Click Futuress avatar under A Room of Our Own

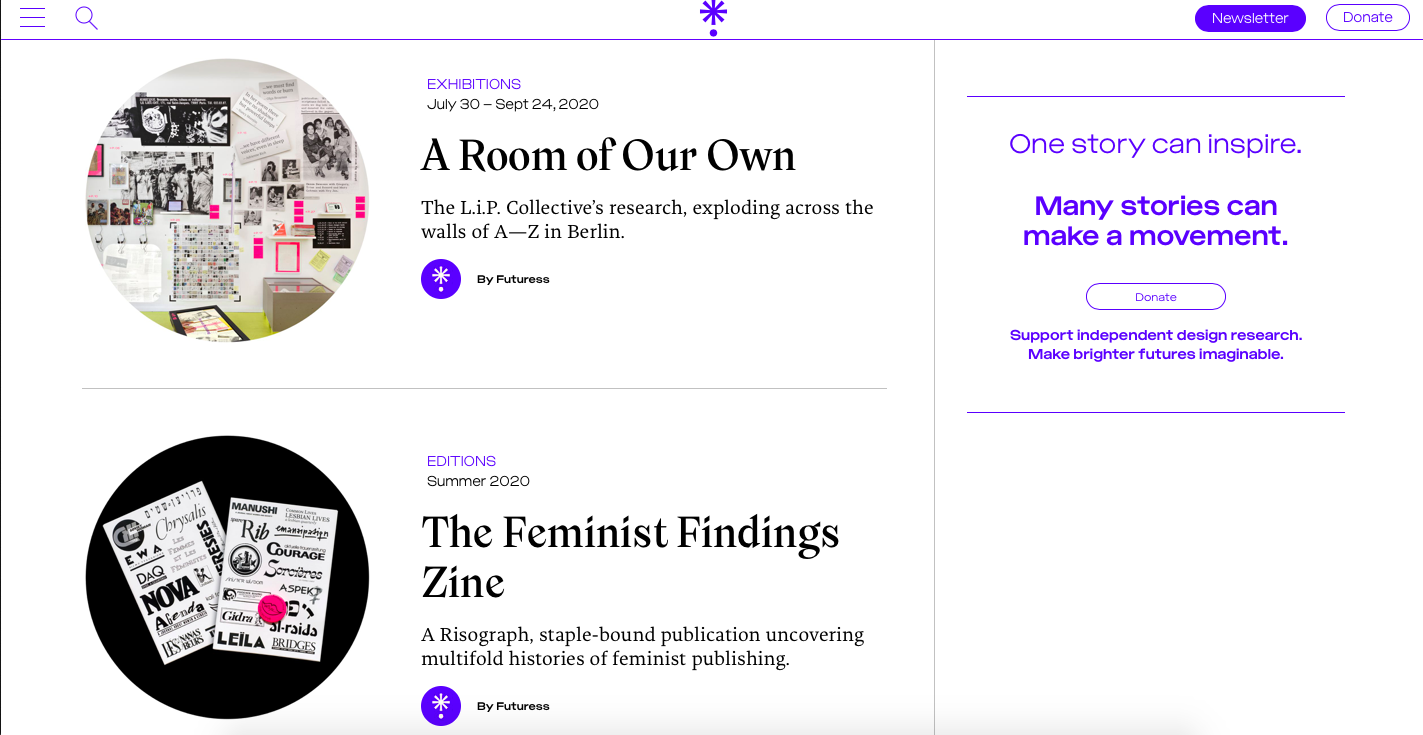click(441, 279)
